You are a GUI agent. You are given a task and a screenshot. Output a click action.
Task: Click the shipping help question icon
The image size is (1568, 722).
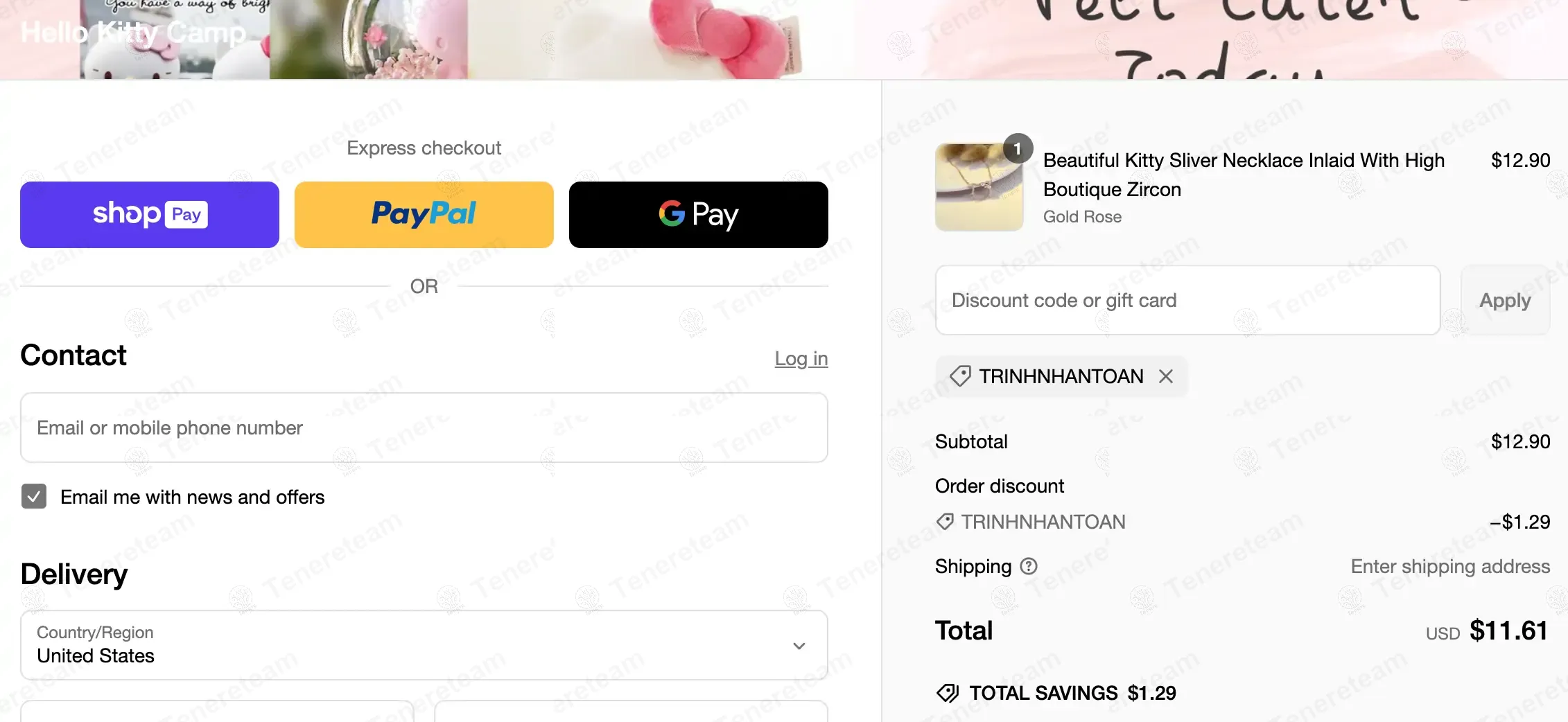(x=1029, y=567)
